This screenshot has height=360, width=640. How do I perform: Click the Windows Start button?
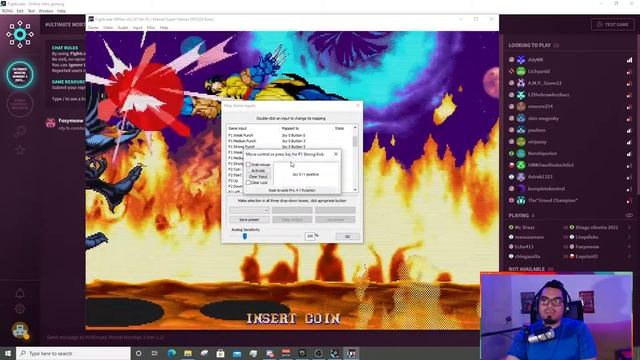point(8,353)
